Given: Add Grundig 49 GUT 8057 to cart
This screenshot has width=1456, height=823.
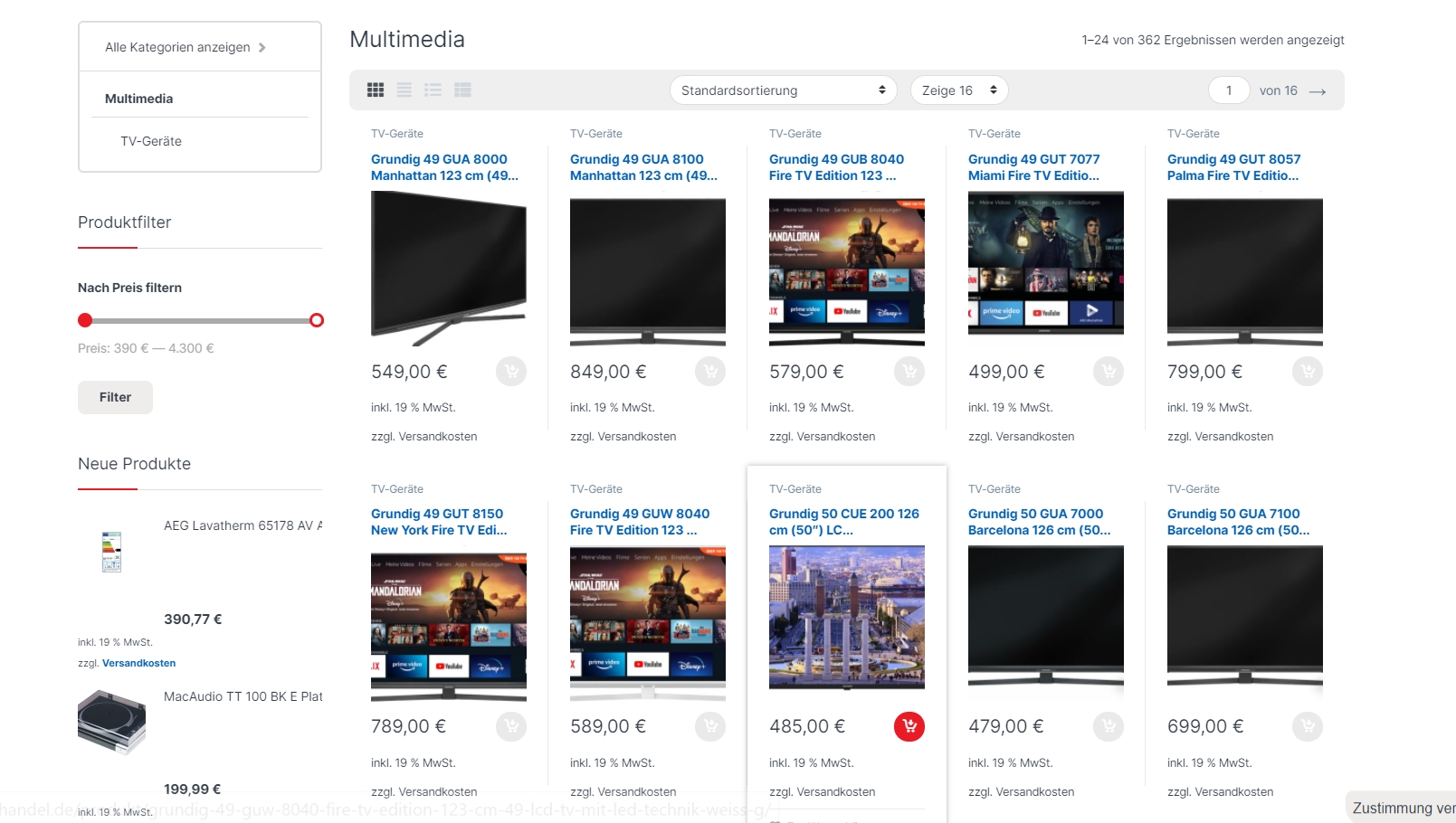Looking at the screenshot, I should [x=1308, y=372].
